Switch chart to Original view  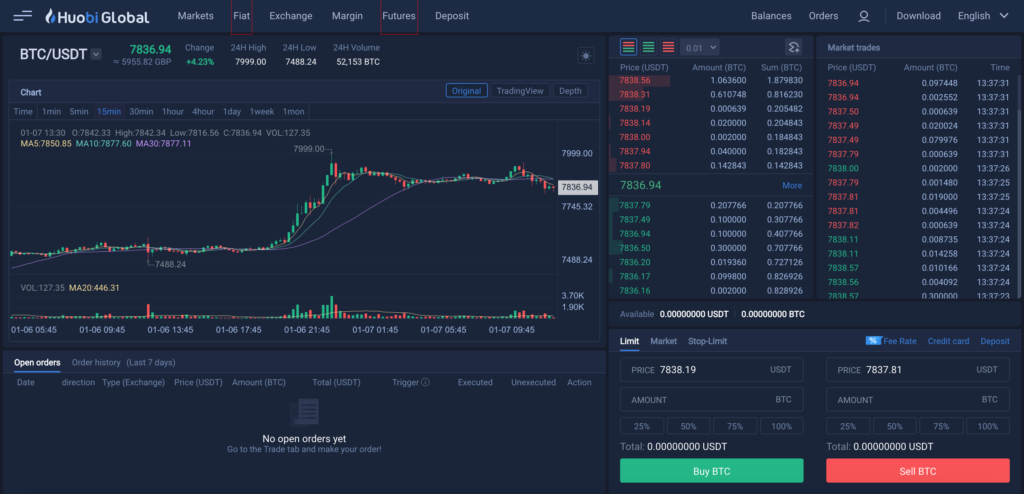[x=466, y=91]
